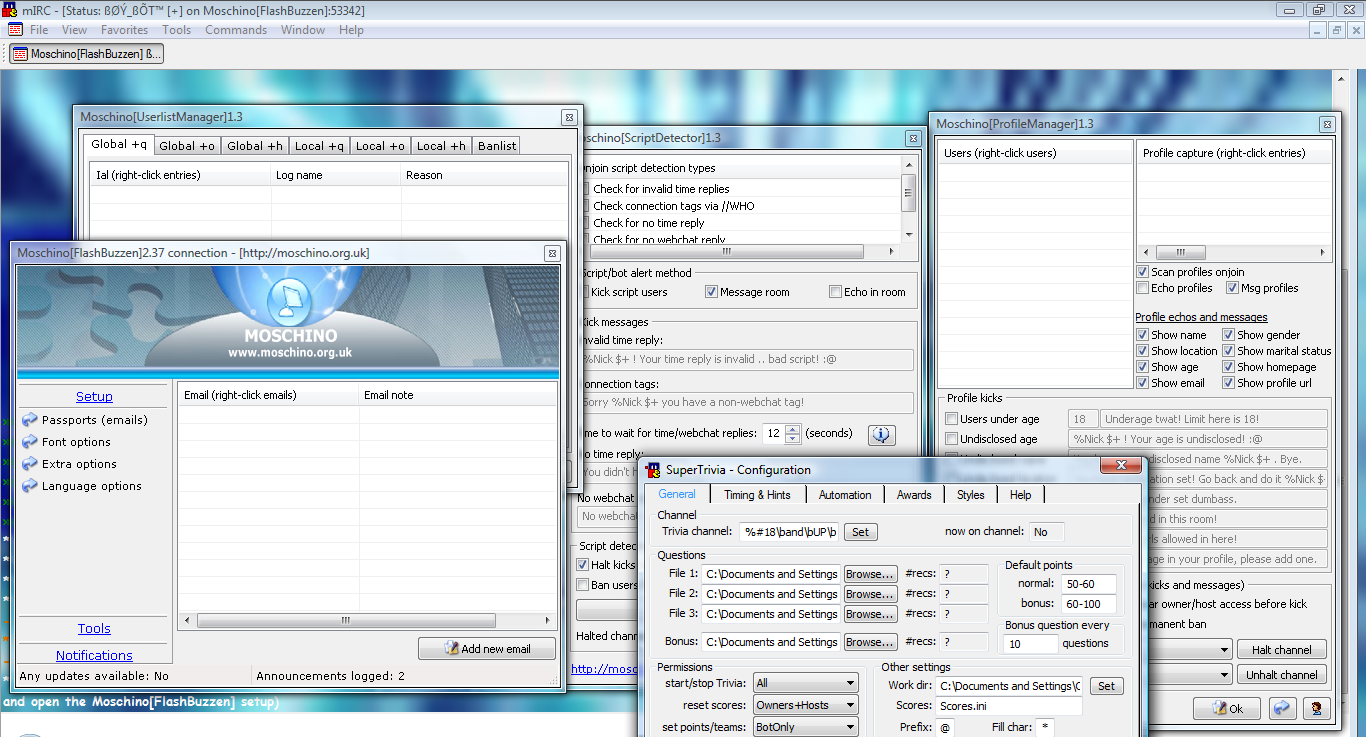Open the mIRC Tools menu
Image resolution: width=1366 pixels, height=737 pixels.
pyautogui.click(x=176, y=30)
